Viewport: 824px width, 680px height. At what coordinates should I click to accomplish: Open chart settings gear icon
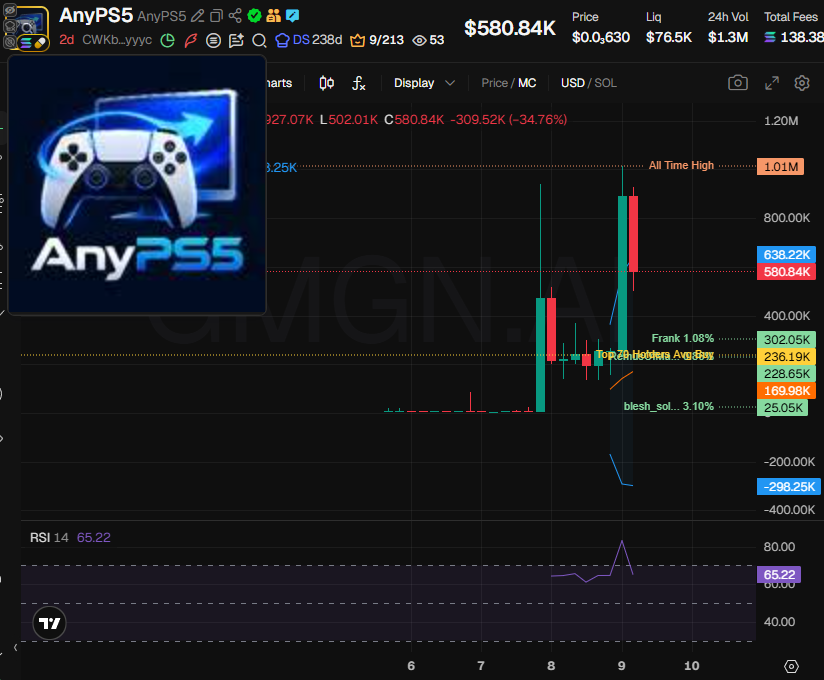(802, 83)
